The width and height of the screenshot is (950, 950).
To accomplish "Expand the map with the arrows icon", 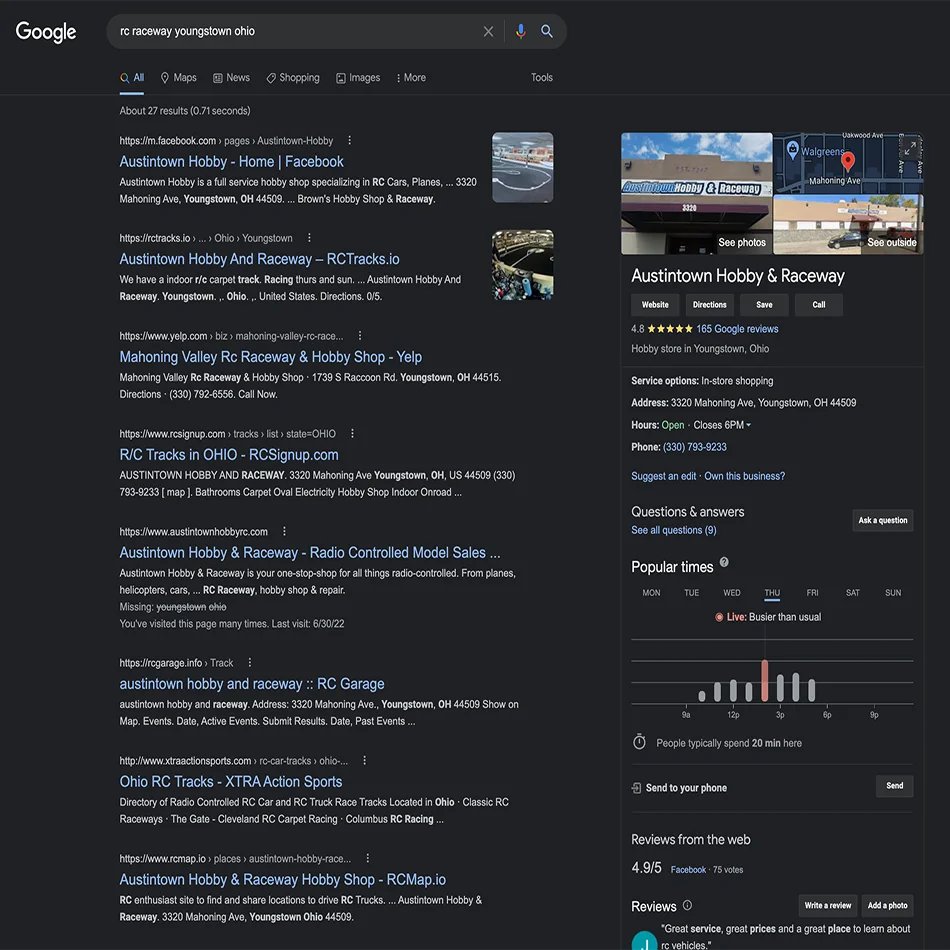I will pos(910,148).
